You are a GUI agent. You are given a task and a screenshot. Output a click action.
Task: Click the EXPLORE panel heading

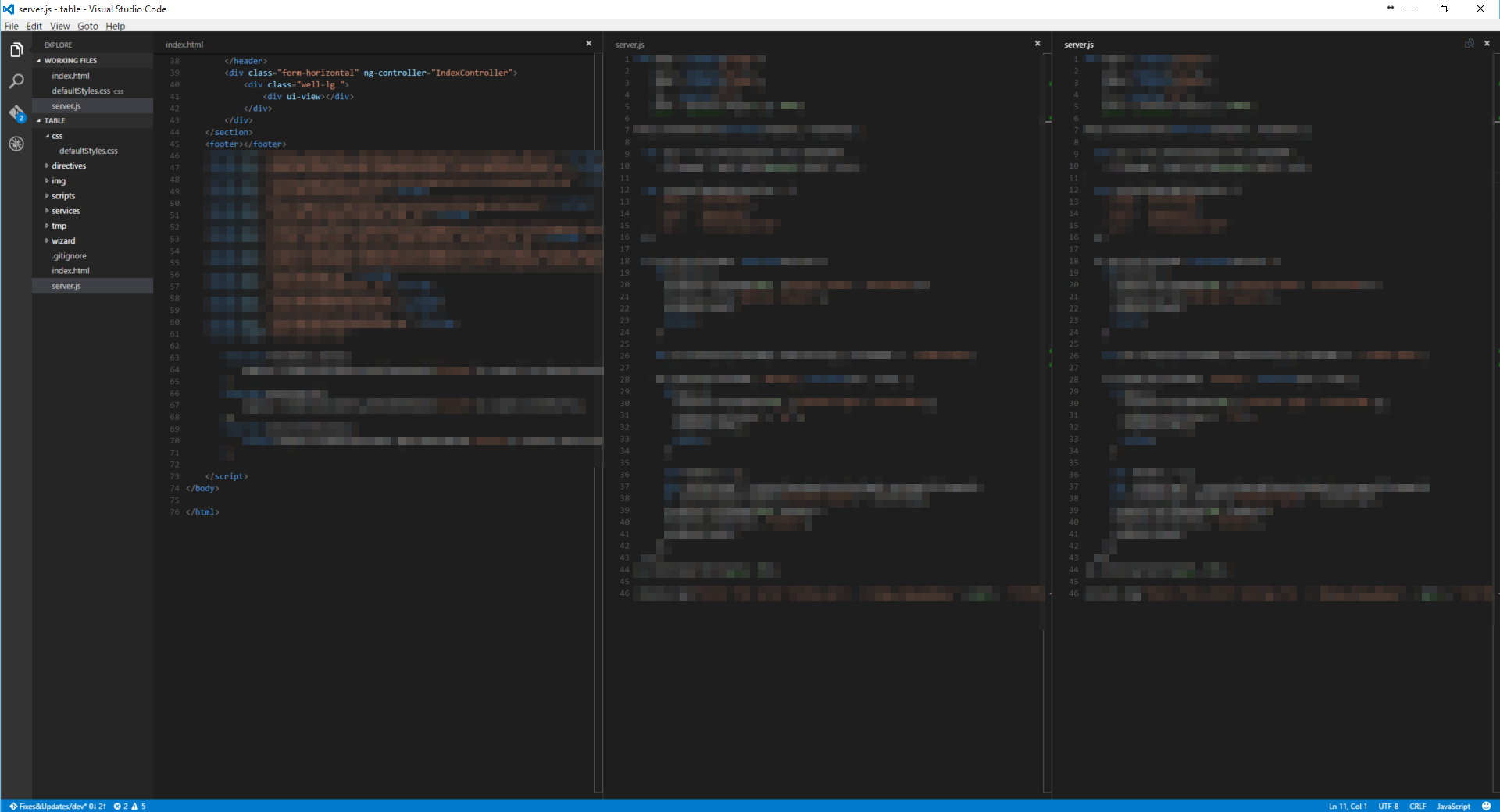(x=58, y=45)
